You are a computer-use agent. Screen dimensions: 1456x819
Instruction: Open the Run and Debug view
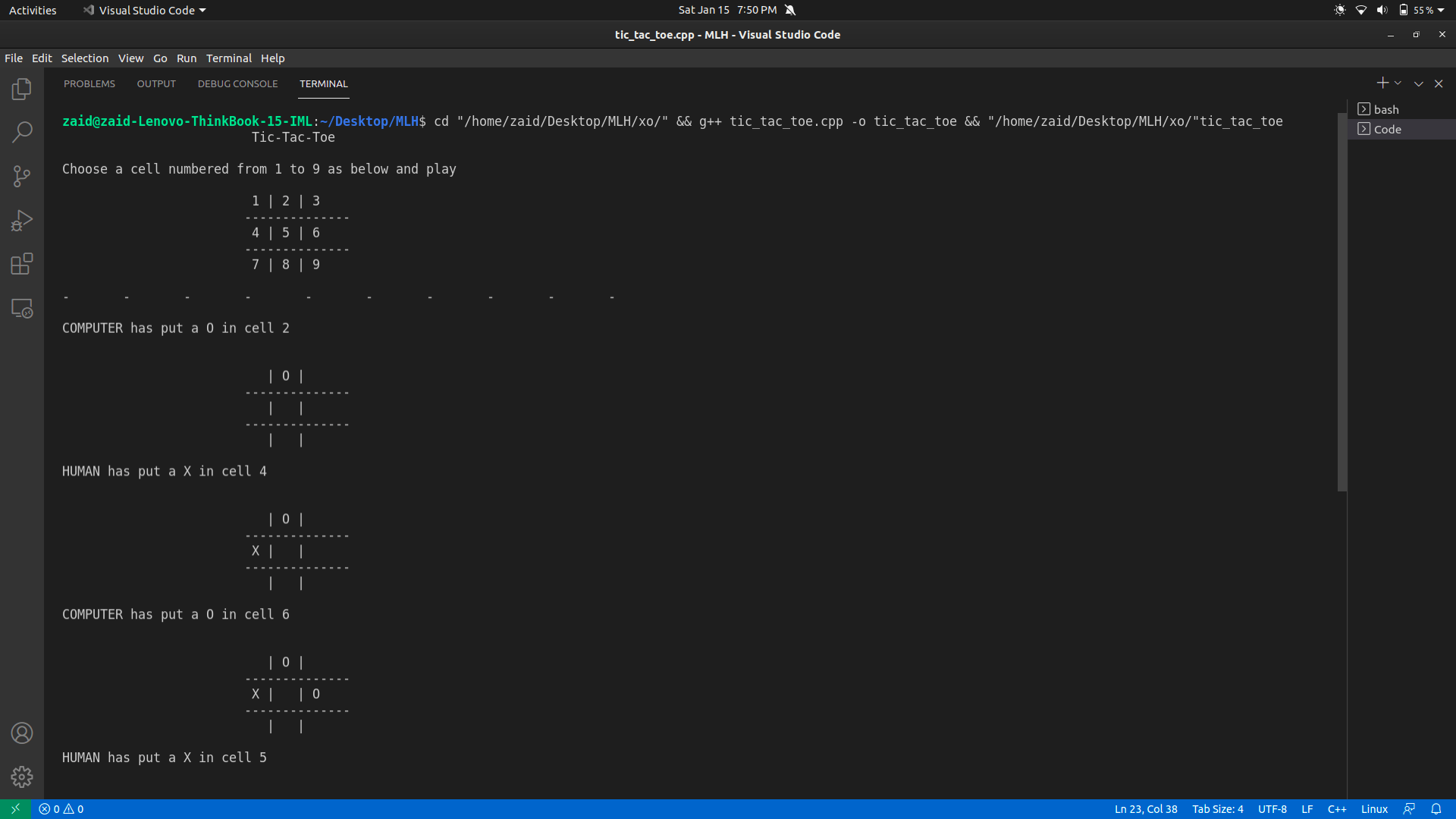(x=22, y=221)
